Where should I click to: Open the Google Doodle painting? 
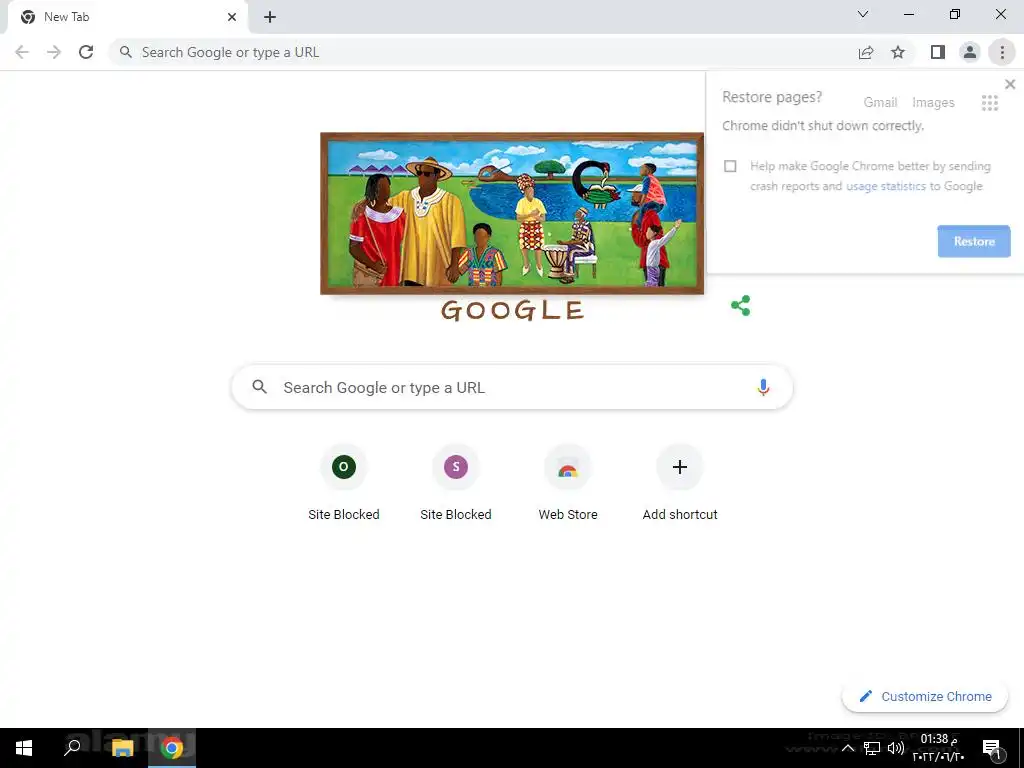(512, 214)
